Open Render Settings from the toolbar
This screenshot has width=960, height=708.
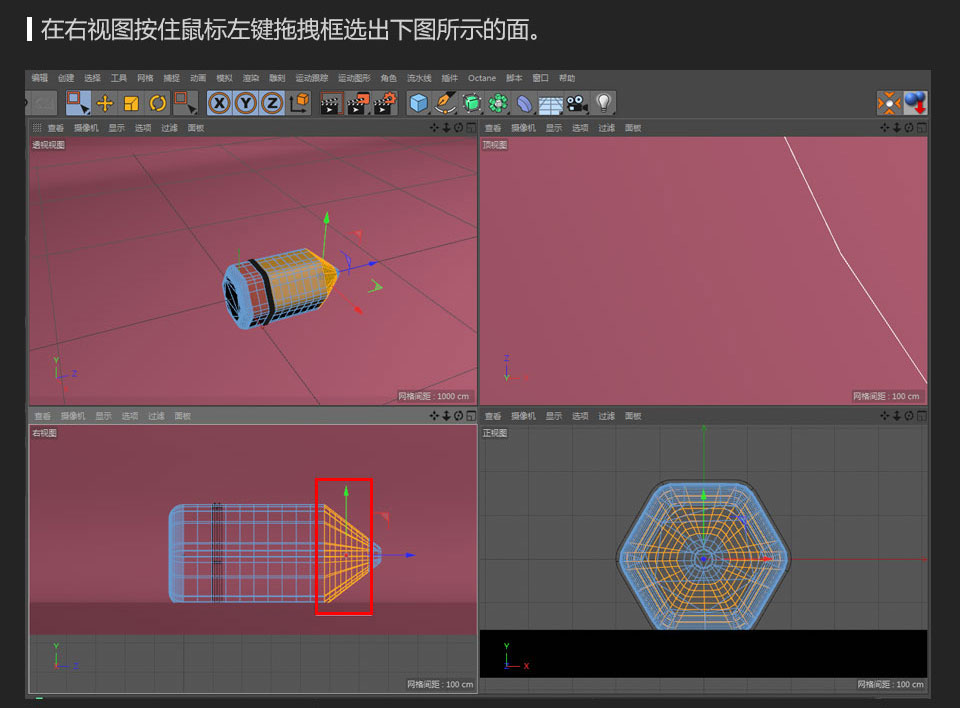click(x=383, y=103)
